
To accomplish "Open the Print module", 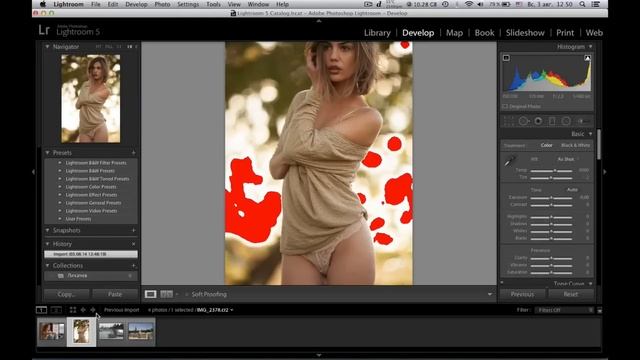I will (565, 33).
